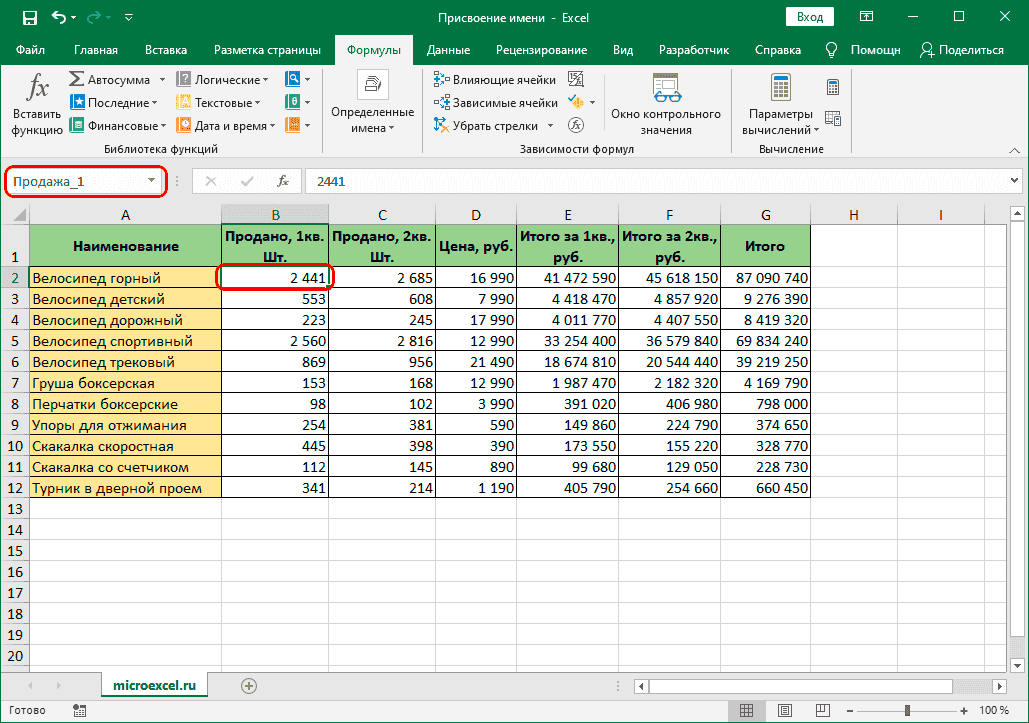The image size is (1029, 723).
Task: Click the Calculate Now calculator icon
Action: pyautogui.click(x=833, y=87)
